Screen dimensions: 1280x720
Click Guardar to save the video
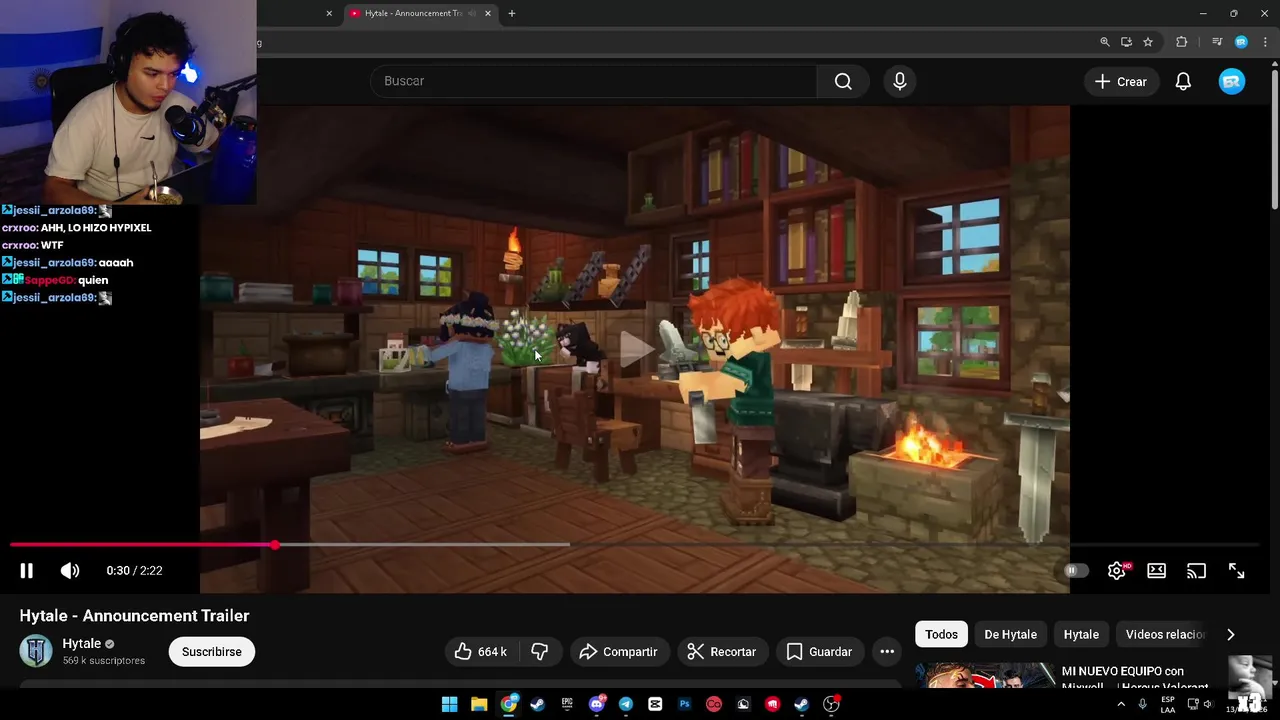[819, 651]
